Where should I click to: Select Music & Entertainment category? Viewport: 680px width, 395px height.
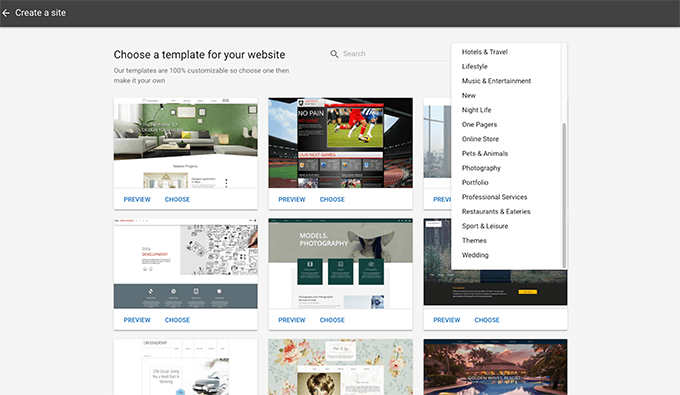point(496,81)
